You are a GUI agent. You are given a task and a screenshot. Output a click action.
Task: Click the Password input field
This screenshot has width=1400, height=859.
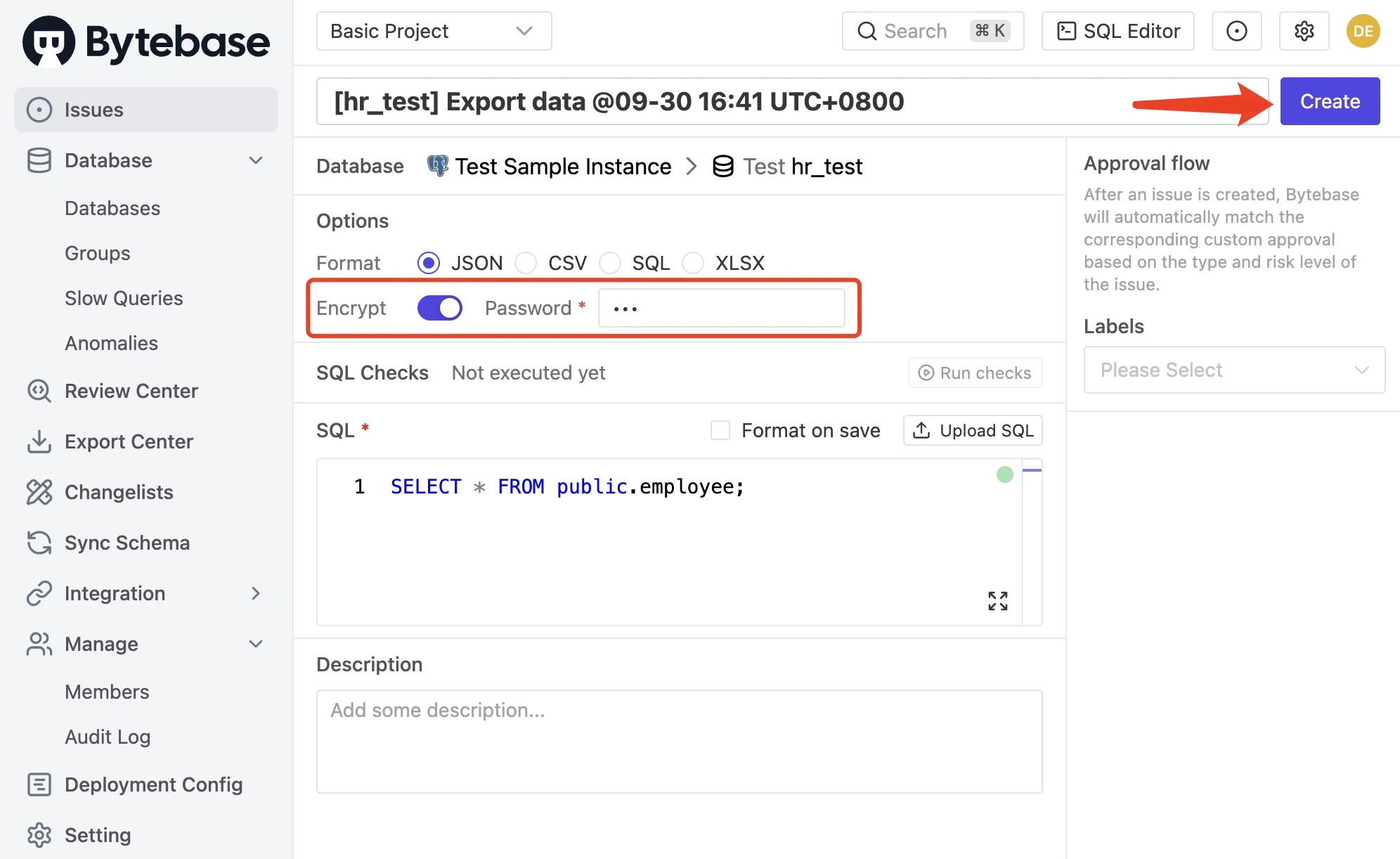721,308
